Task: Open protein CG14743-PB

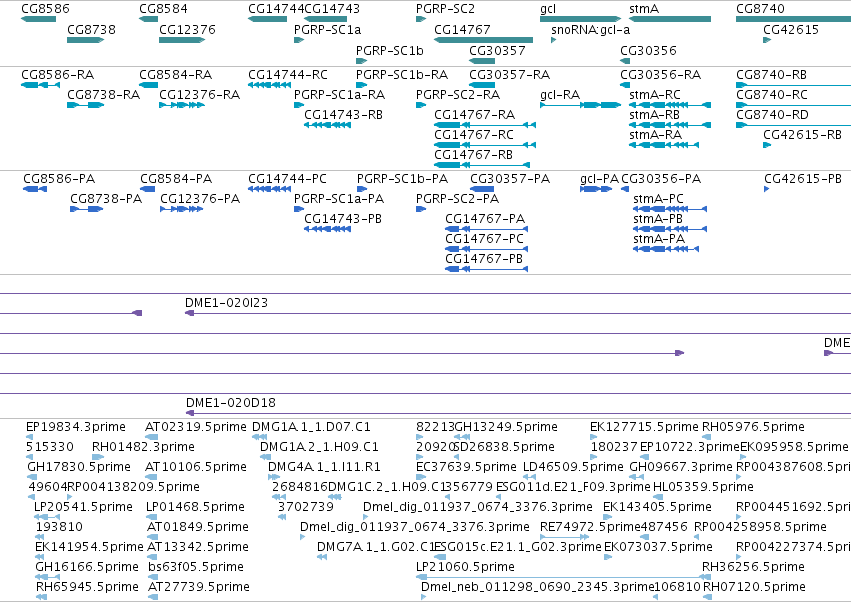Action: (x=327, y=229)
